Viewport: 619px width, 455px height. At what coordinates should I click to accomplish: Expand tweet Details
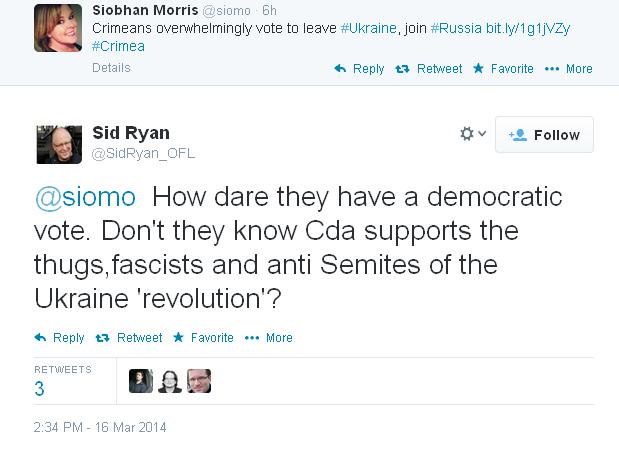(111, 69)
